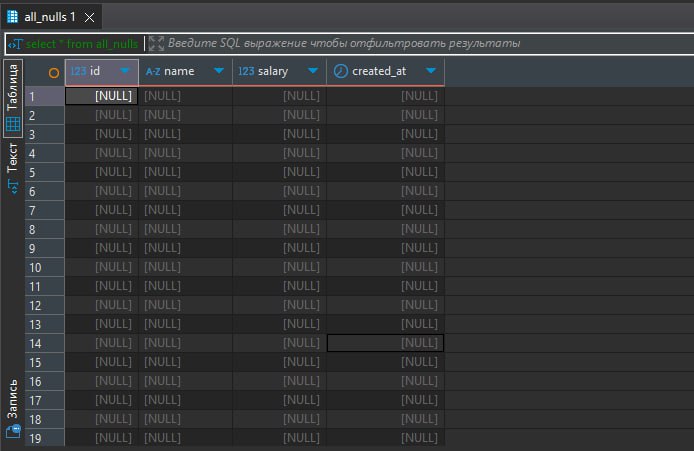
Task: Click the salary cell in row 3
Action: 279,134
